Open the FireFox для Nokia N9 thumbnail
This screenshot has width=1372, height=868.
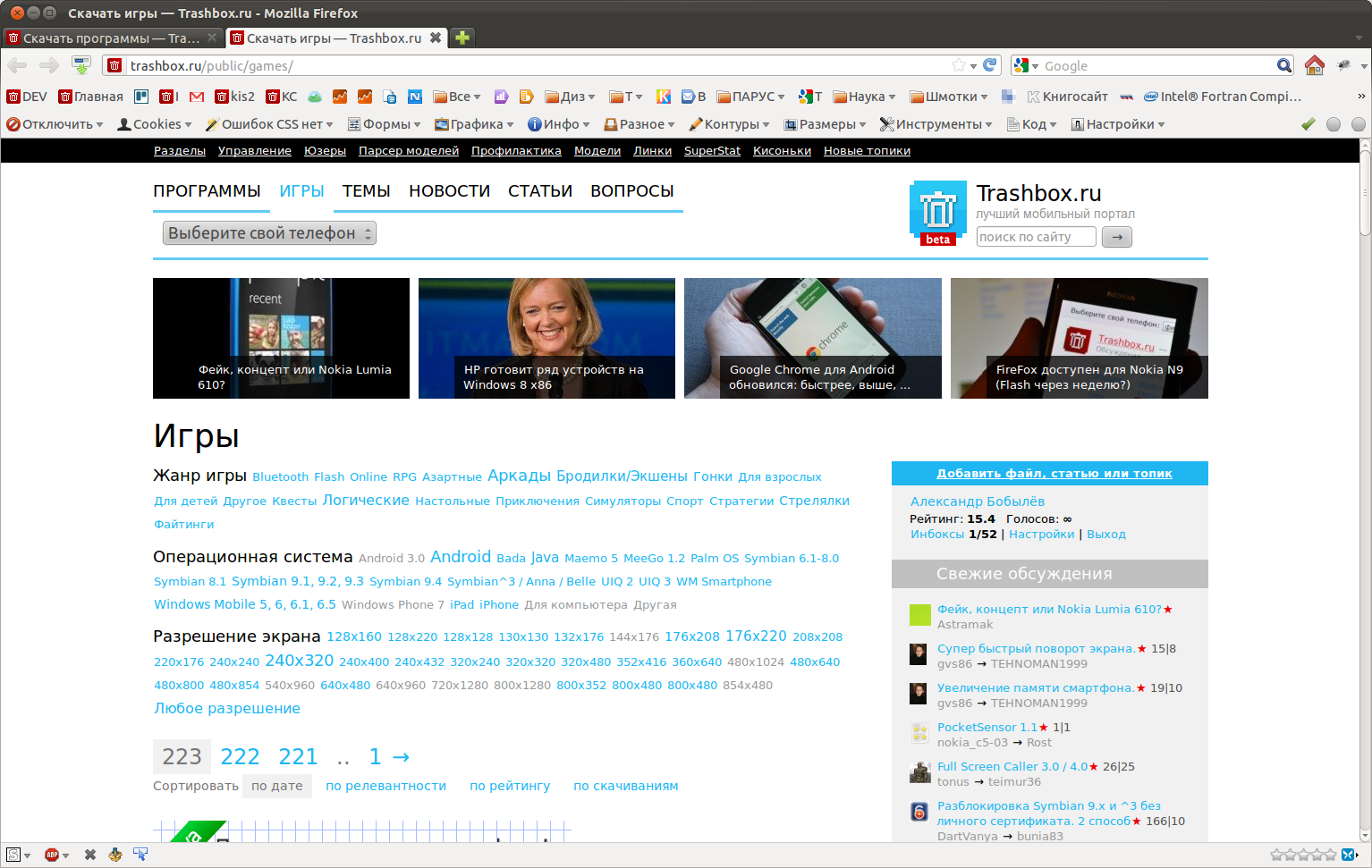(x=1080, y=338)
